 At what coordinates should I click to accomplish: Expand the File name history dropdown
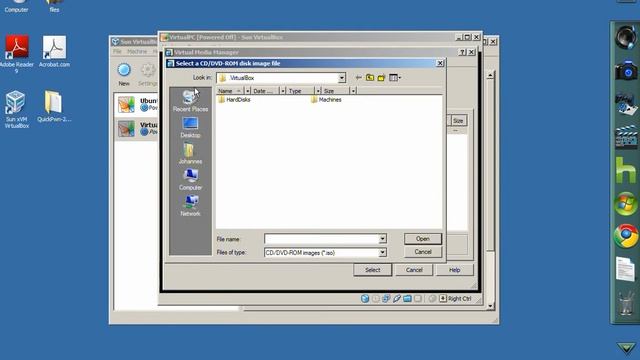(x=382, y=239)
